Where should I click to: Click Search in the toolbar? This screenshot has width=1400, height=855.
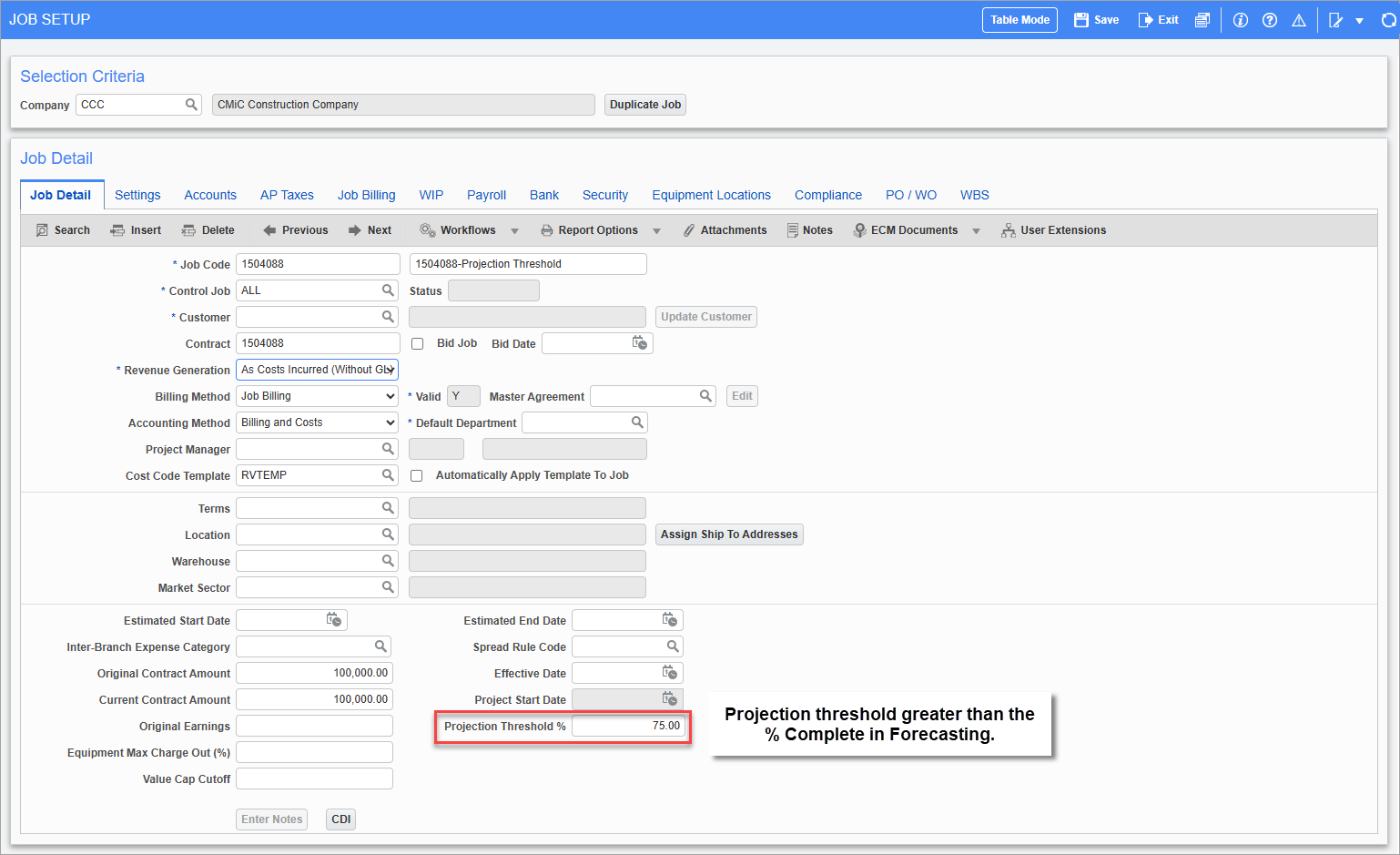pyautogui.click(x=63, y=230)
